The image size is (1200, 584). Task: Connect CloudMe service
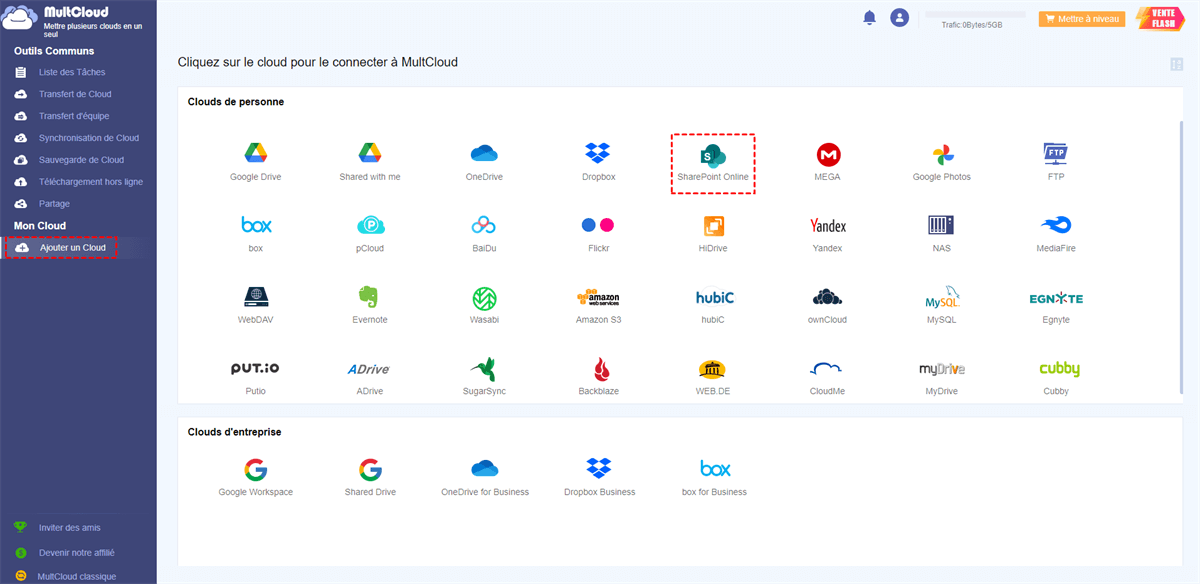tap(828, 378)
